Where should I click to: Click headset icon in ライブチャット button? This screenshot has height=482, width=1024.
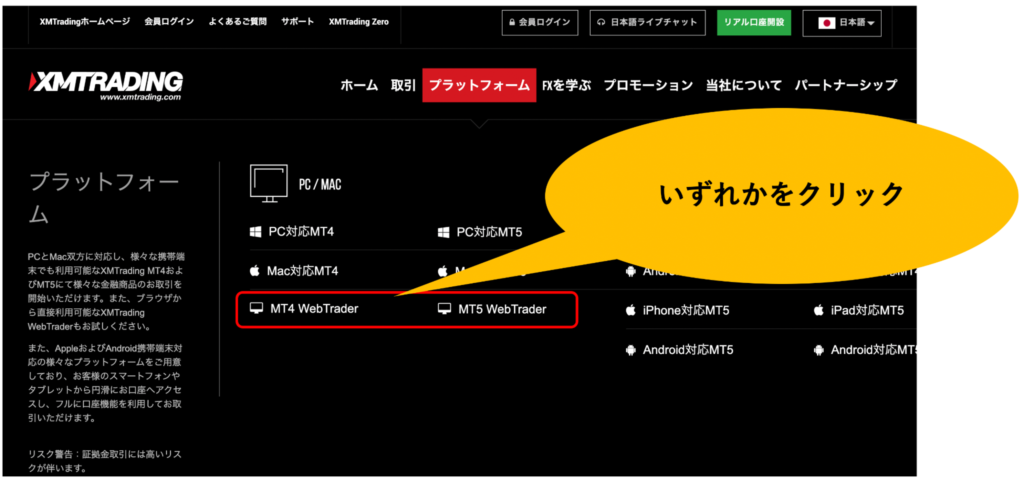click(601, 23)
